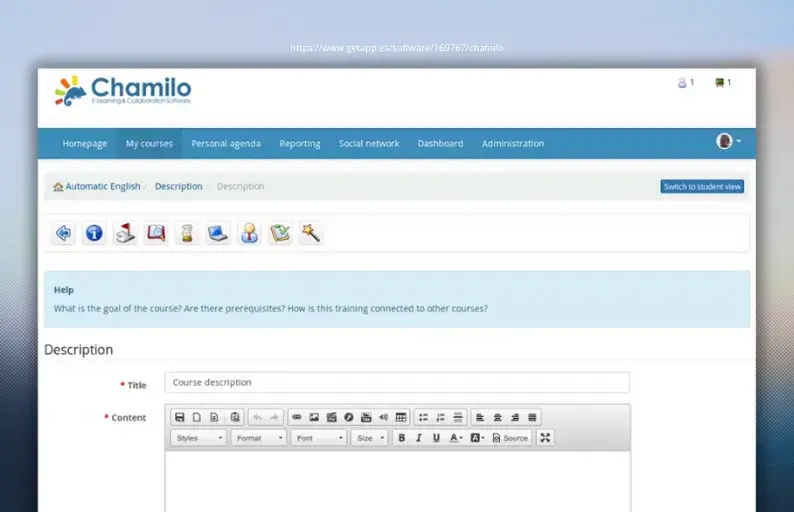
Task: Open the Format dropdown
Action: [x=259, y=438]
